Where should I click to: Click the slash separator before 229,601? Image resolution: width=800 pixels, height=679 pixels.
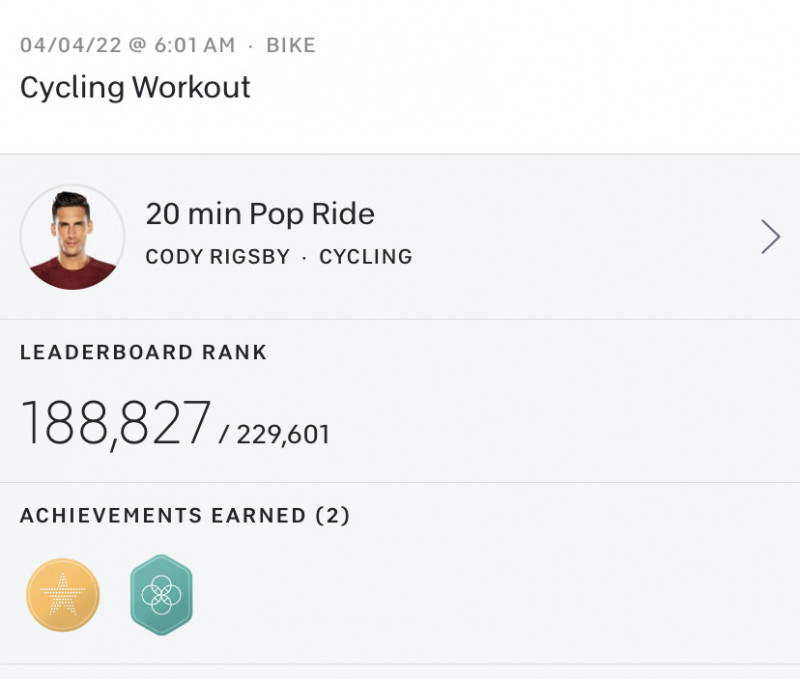coord(224,435)
